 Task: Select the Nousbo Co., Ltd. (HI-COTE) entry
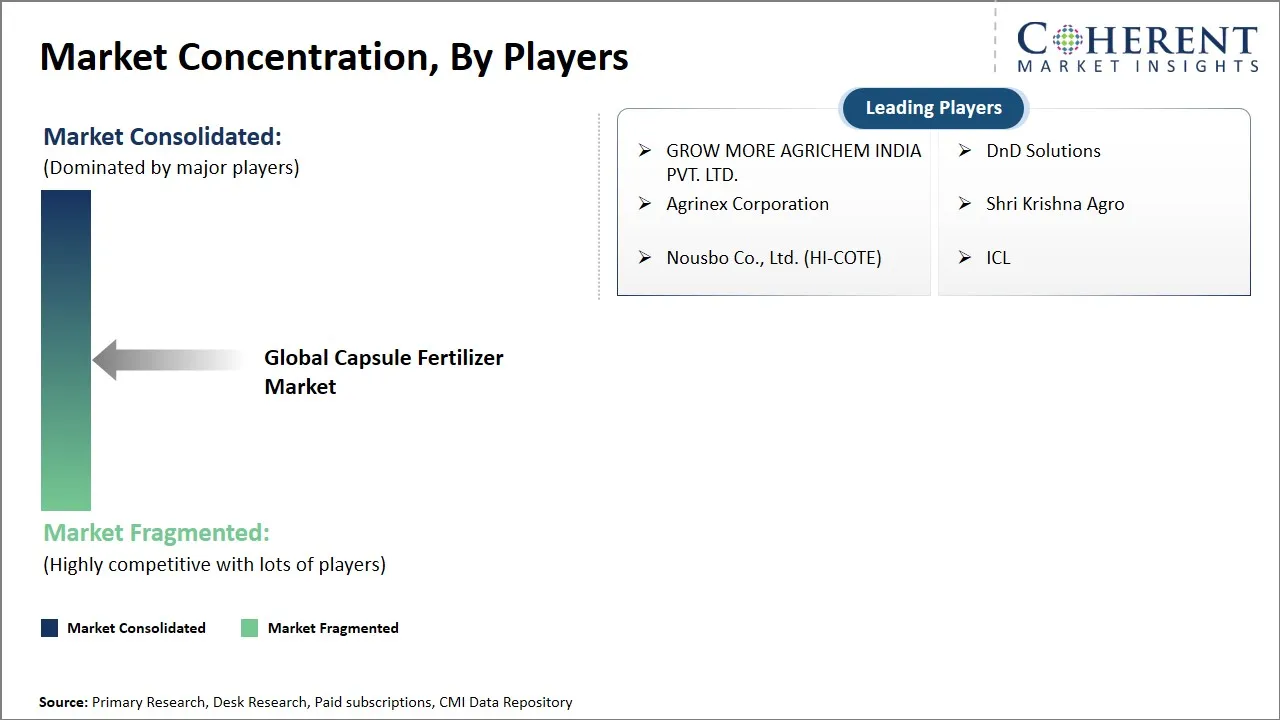pyautogui.click(x=774, y=258)
